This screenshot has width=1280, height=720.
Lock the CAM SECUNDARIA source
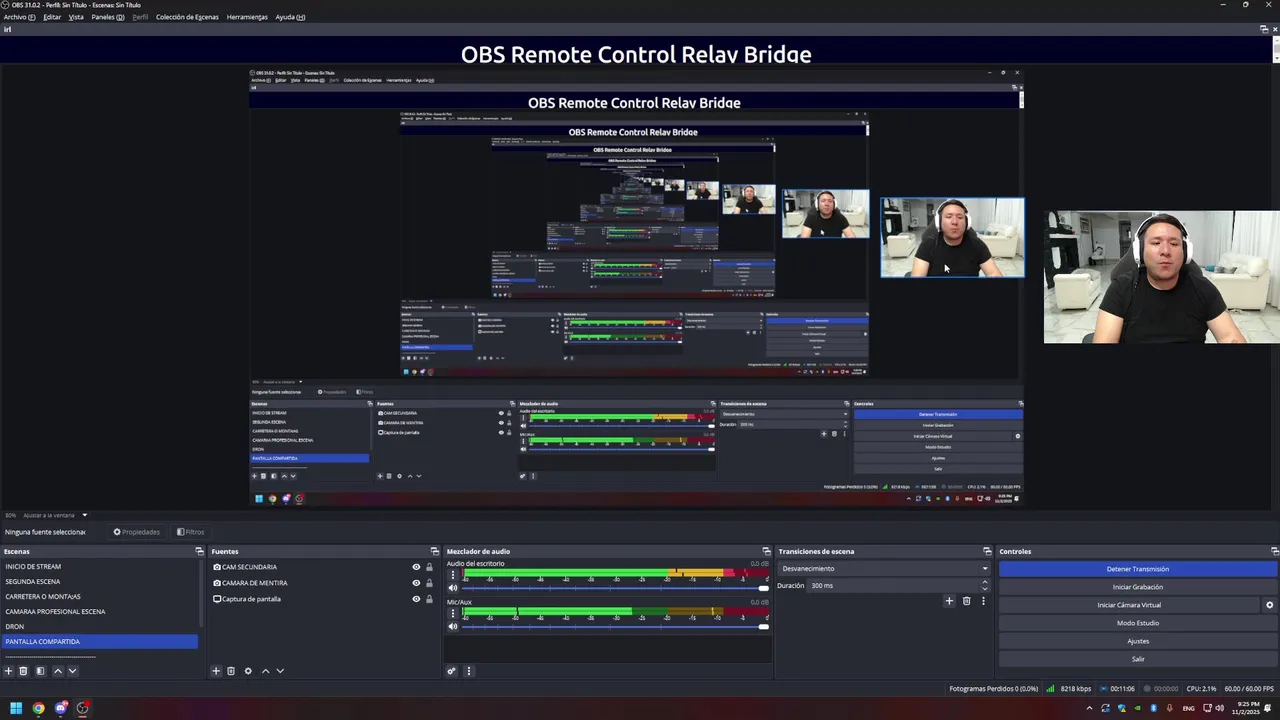coord(429,567)
